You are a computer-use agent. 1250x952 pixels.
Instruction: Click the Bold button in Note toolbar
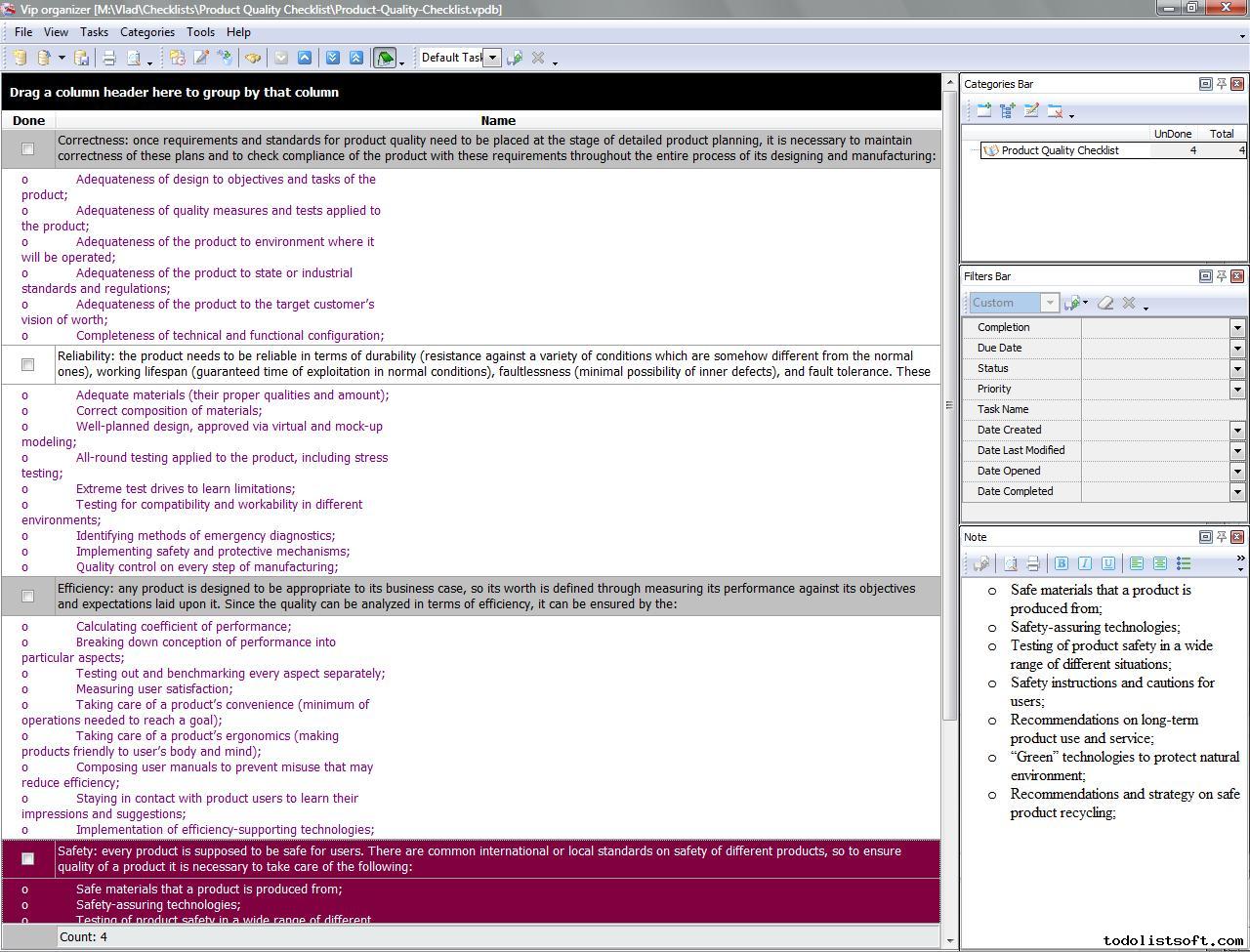click(1062, 563)
